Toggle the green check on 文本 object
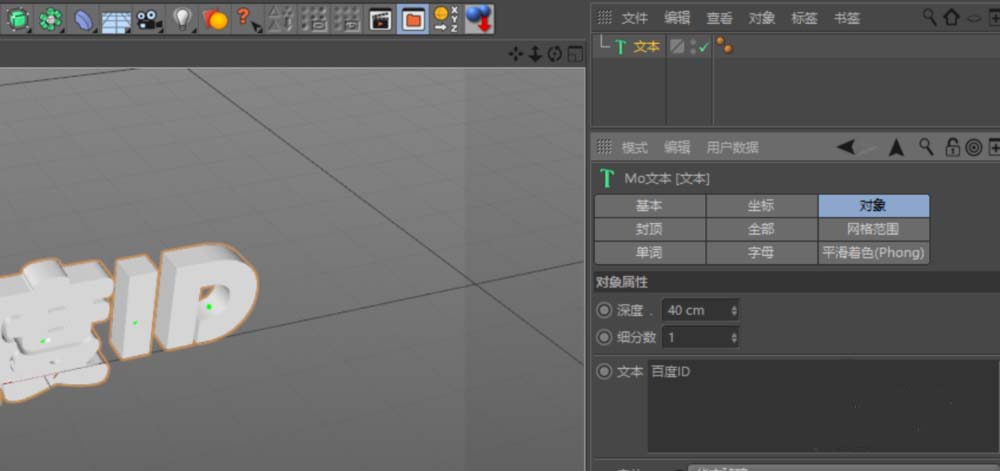The width and height of the screenshot is (1000, 471). [704, 47]
